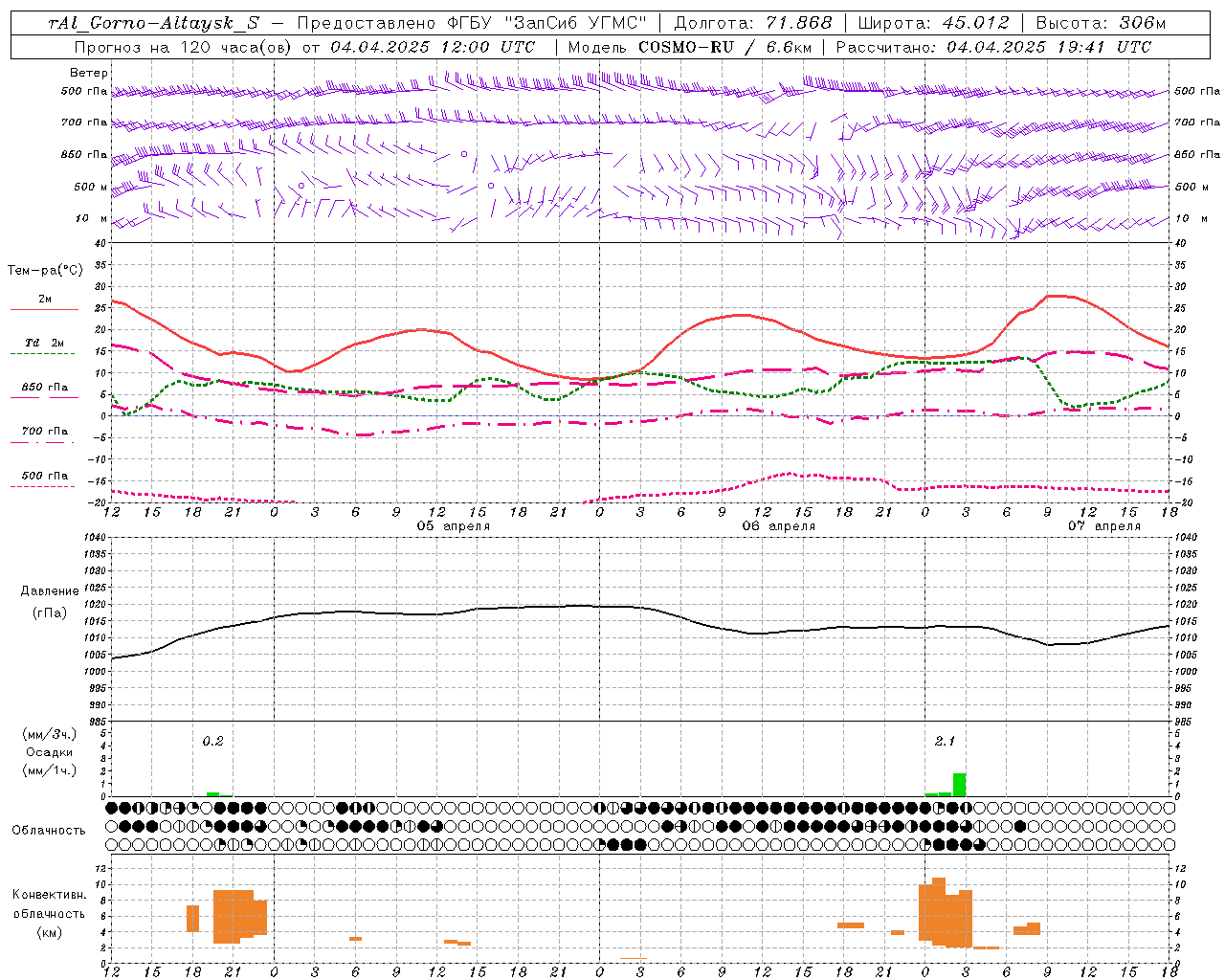The image size is (1225, 980).
Task: Click the 06 апреля date label
Action: click(779, 526)
